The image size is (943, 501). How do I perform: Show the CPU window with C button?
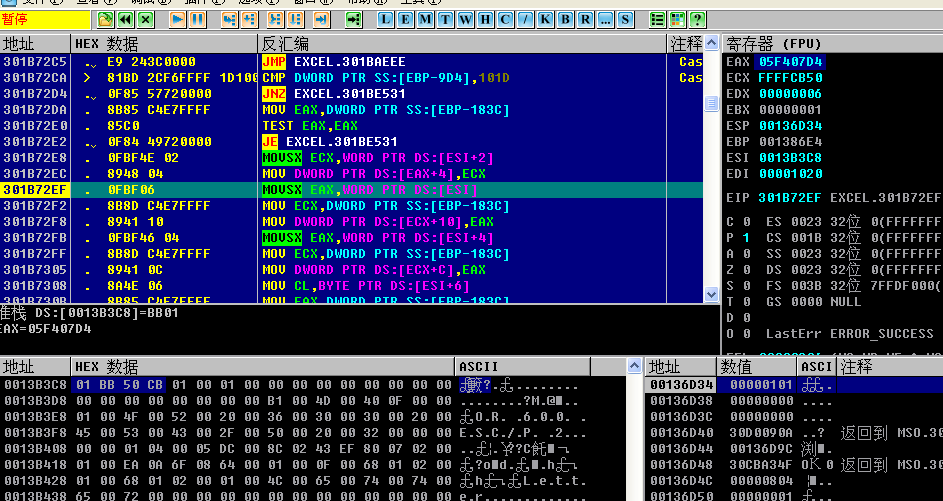(505, 19)
